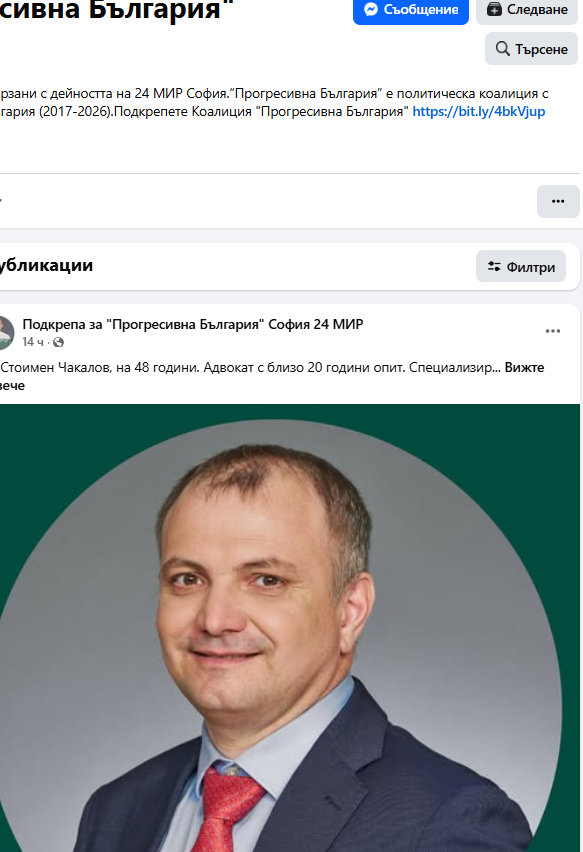This screenshot has width=583, height=852.
Task: Click the sliders icon in Филтри
Action: [494, 267]
